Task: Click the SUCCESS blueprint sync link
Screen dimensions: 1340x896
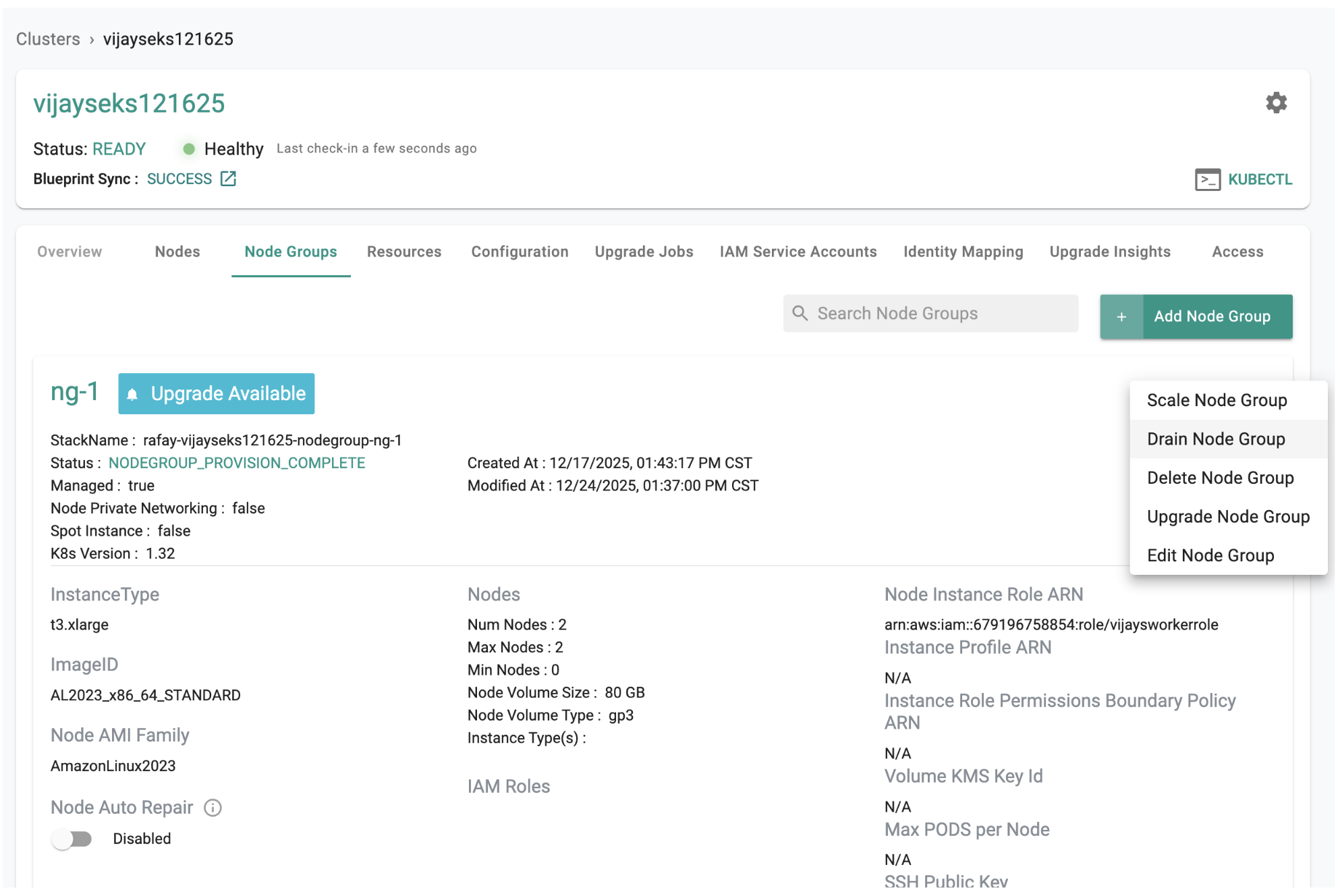Action: (x=179, y=179)
